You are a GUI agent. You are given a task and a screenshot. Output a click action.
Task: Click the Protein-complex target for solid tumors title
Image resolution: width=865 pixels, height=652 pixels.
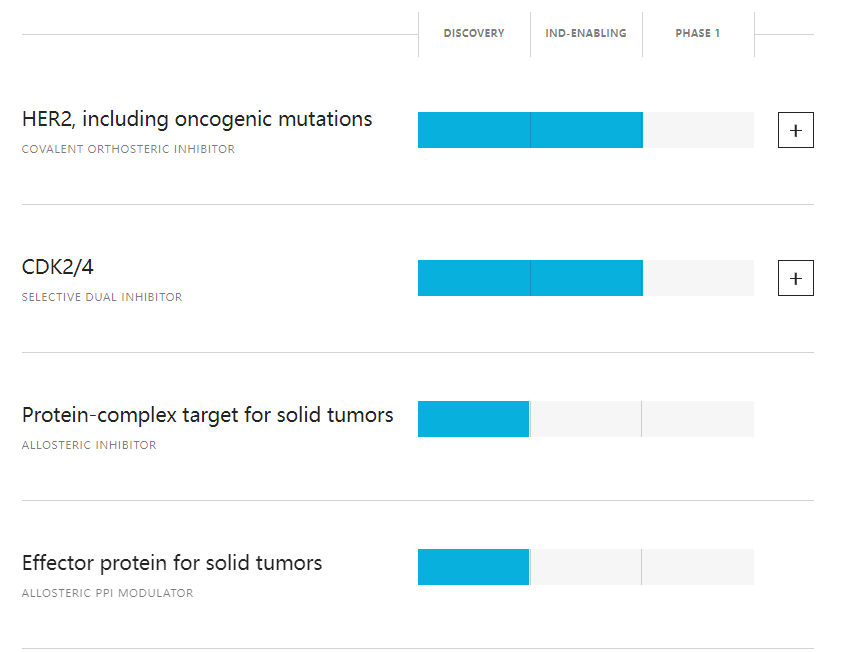(208, 415)
